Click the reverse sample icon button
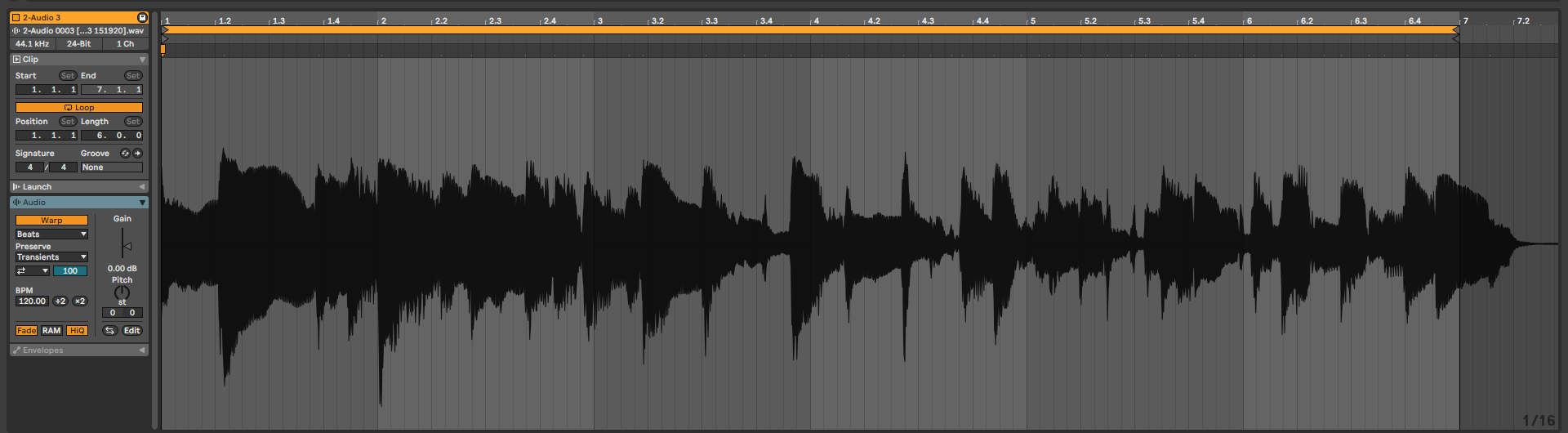Image resolution: width=1568 pixels, height=433 pixels. click(109, 331)
